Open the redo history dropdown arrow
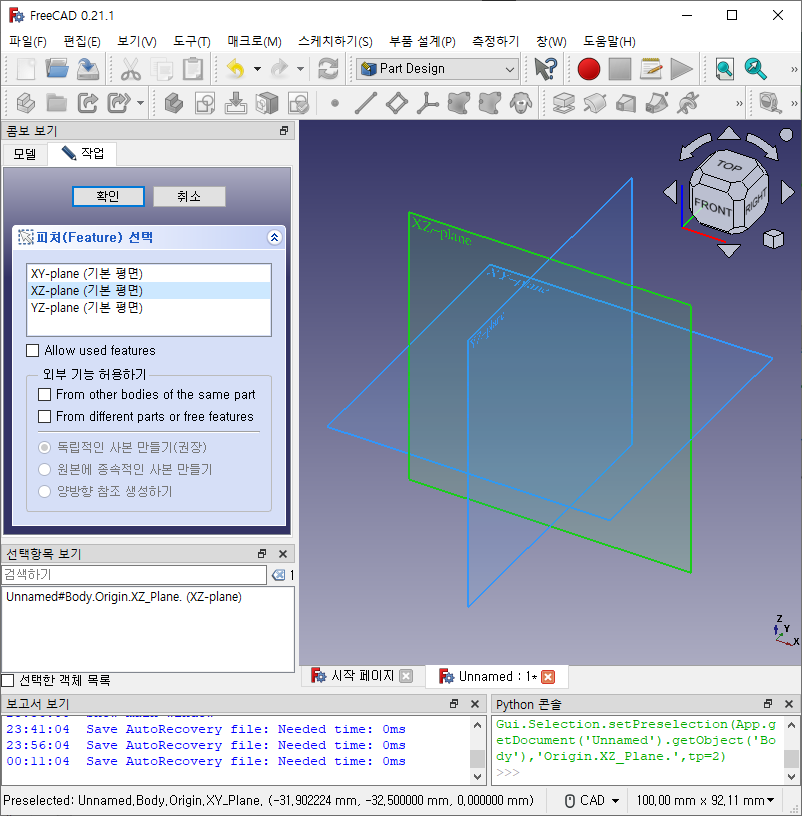The width and height of the screenshot is (802, 816). coord(300,69)
